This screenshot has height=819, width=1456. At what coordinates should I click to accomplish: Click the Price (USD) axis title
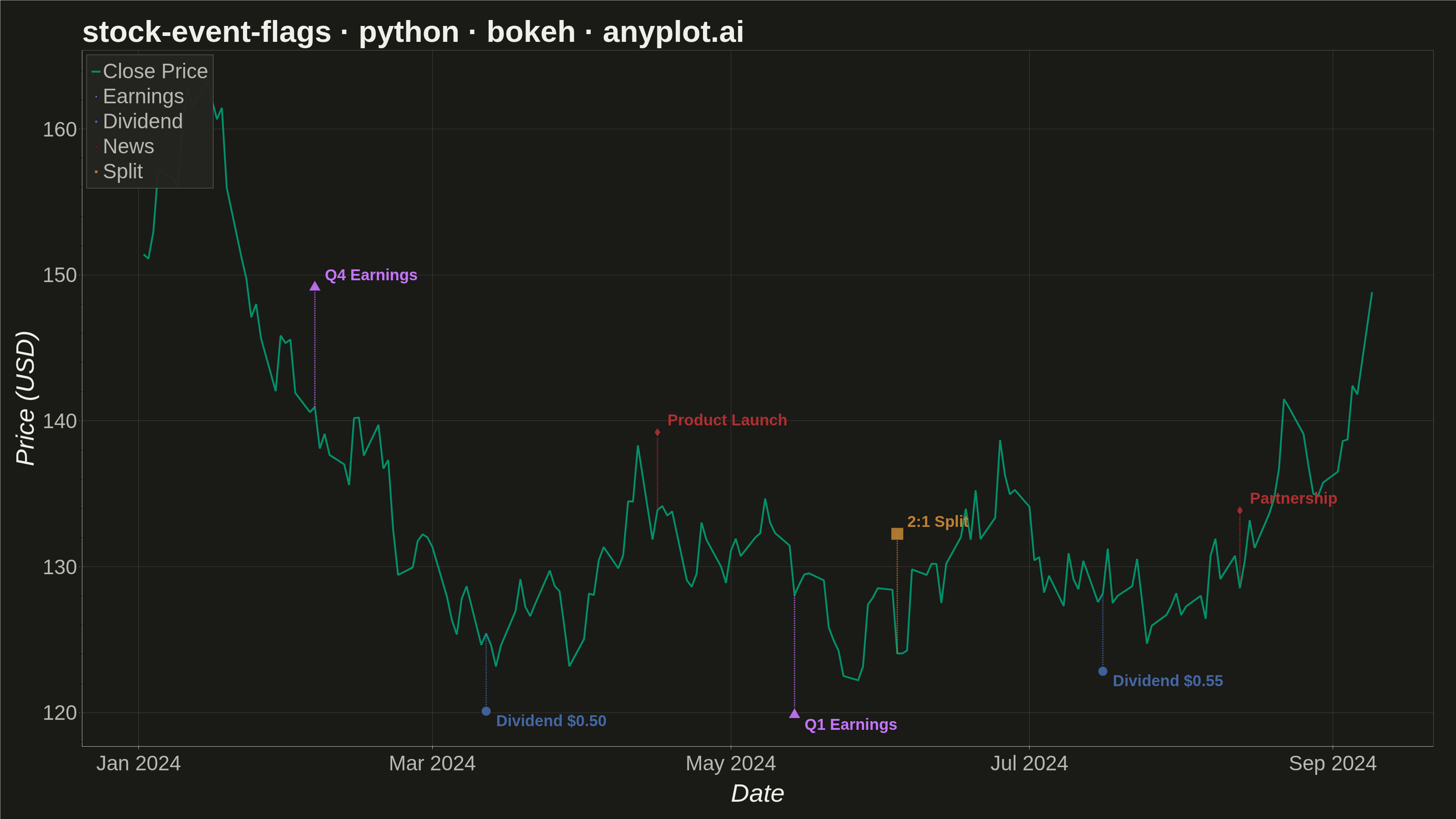tap(26, 399)
